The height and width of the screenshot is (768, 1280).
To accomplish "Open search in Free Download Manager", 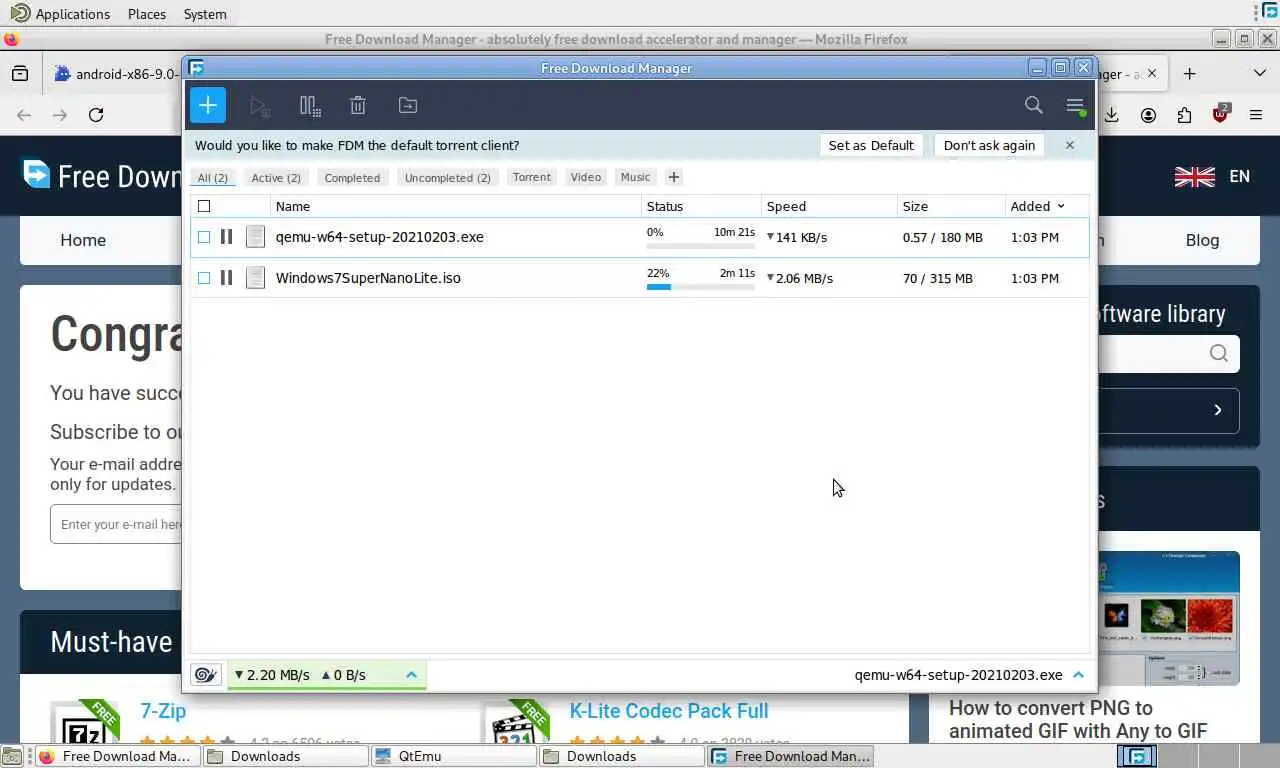I will [1034, 105].
